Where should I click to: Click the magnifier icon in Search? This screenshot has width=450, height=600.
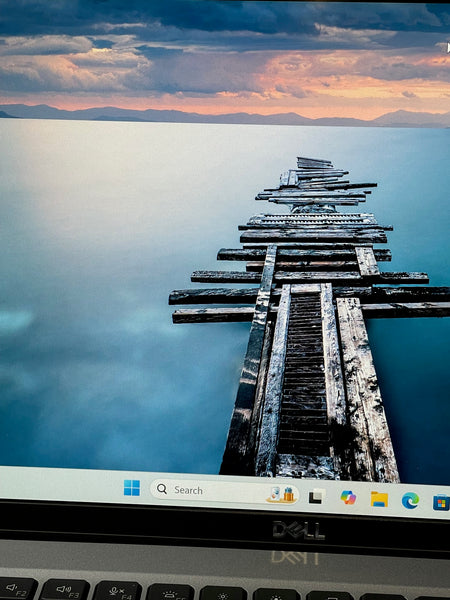click(x=162, y=489)
